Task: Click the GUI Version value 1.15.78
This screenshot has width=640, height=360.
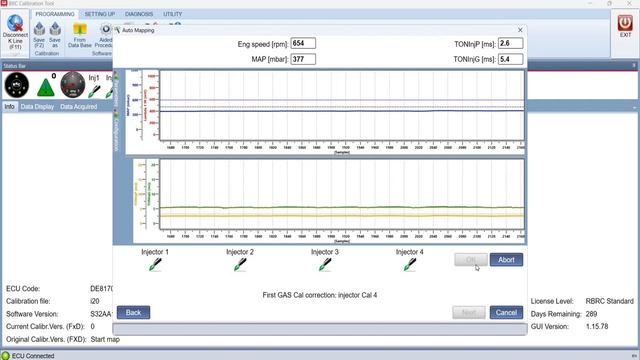Action: coord(597,327)
